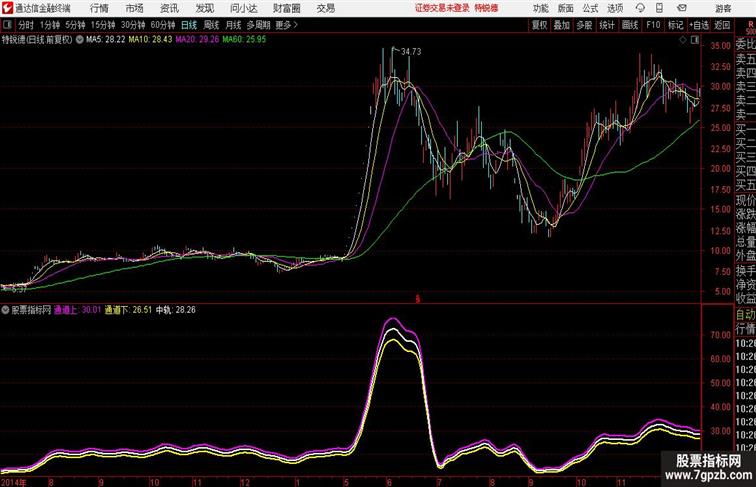
Task: Open the 版面 menu
Action: pyautogui.click(x=566, y=8)
